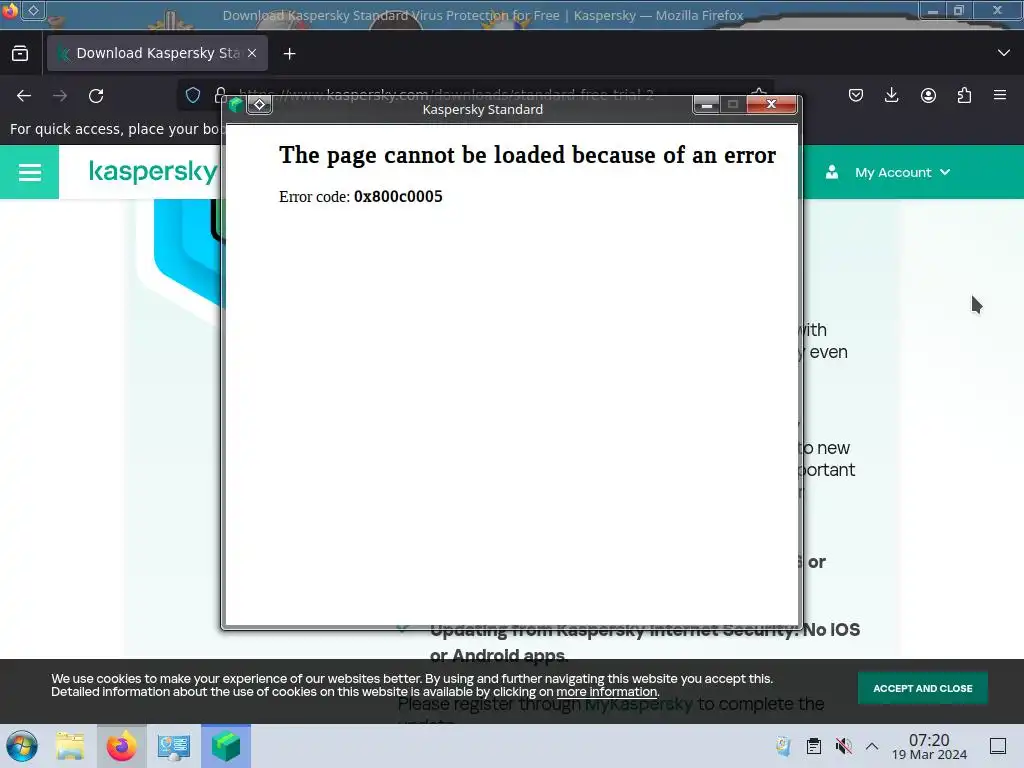
Task: Click the recycle bin tray icon
Action: pyautogui.click(x=783, y=746)
